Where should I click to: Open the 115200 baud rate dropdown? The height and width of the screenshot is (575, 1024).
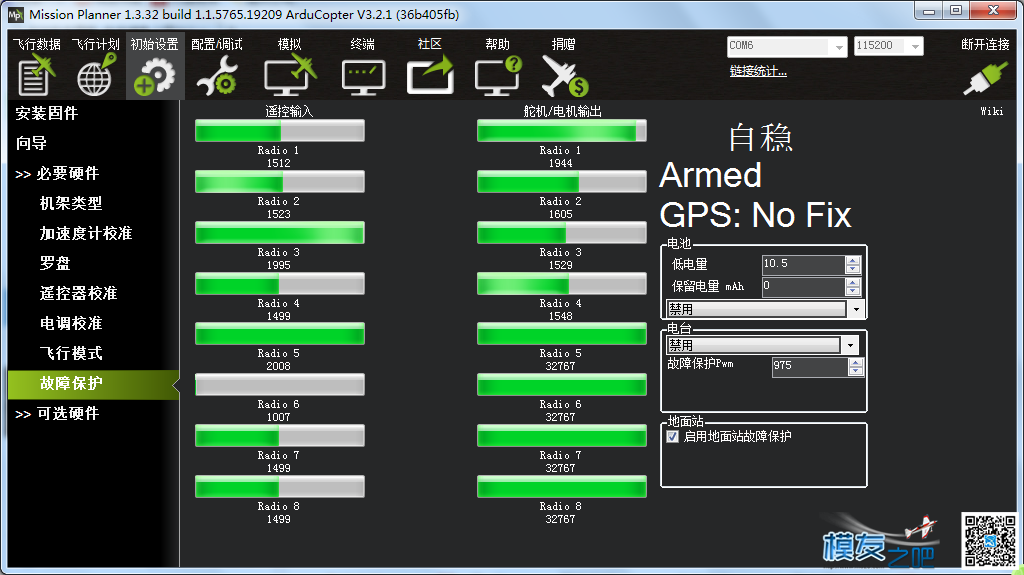915,46
